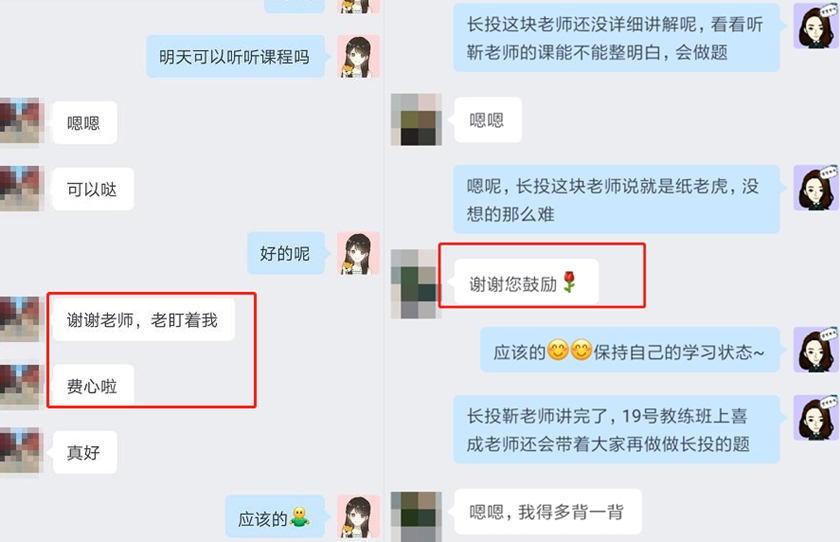Click the blurred avatar beside 谢谢您鼓励
The height and width of the screenshot is (542, 840).
pos(416,284)
